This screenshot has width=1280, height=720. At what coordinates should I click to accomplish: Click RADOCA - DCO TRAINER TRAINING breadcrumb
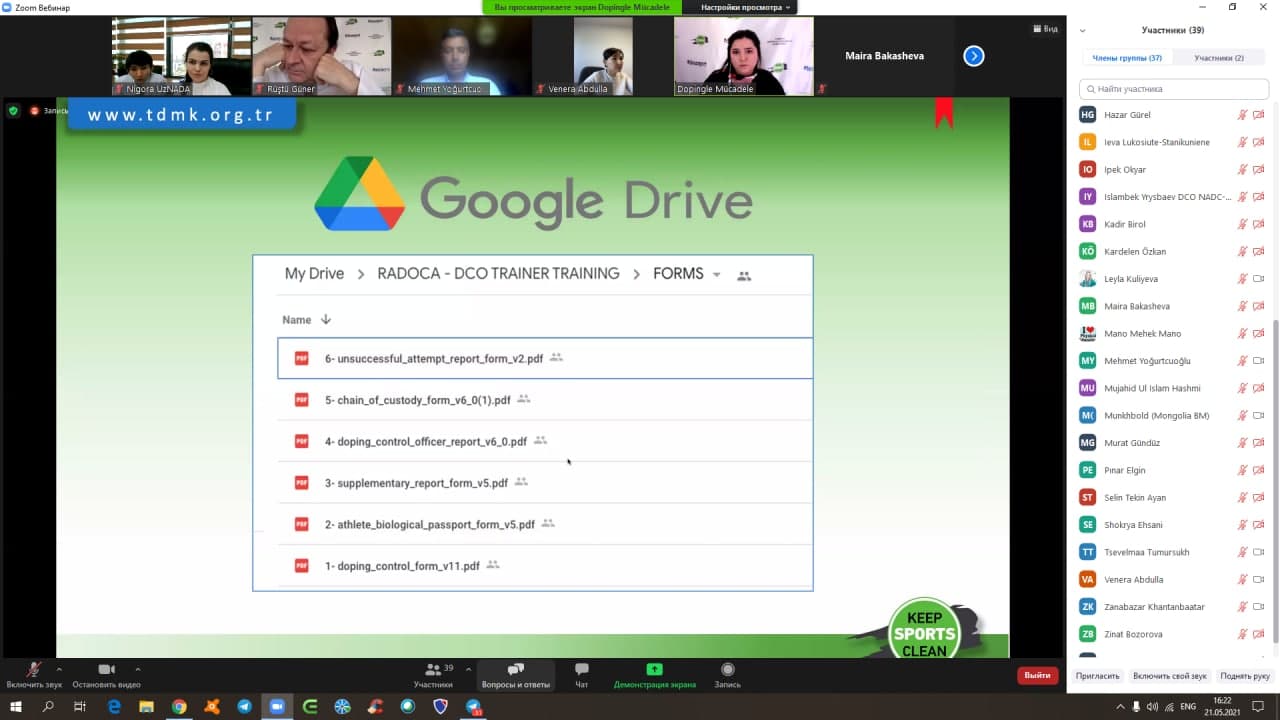pyautogui.click(x=498, y=274)
